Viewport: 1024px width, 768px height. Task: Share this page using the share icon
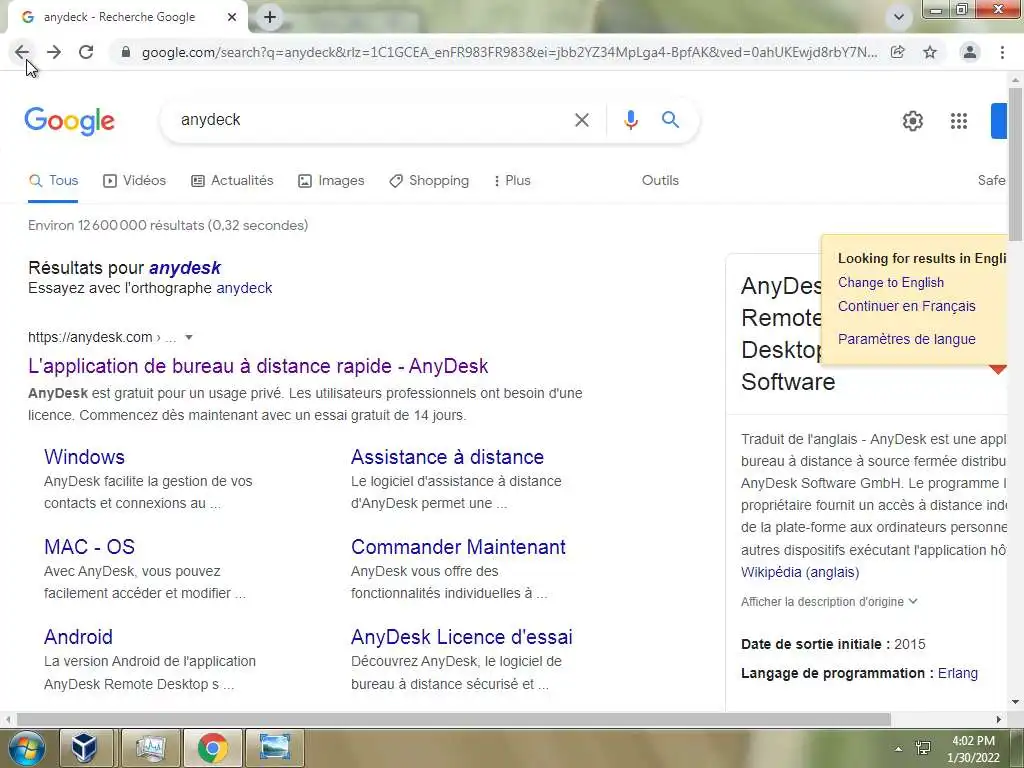click(898, 52)
